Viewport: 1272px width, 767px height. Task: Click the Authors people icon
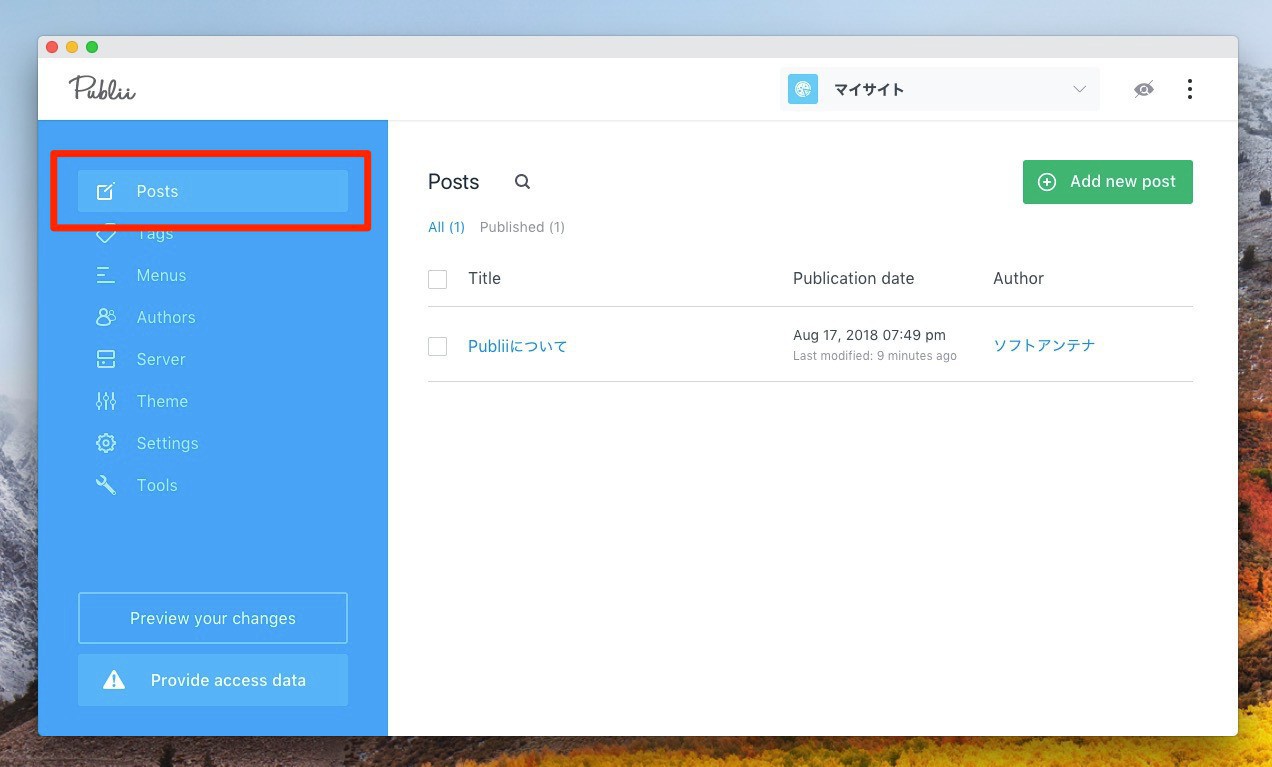106,317
